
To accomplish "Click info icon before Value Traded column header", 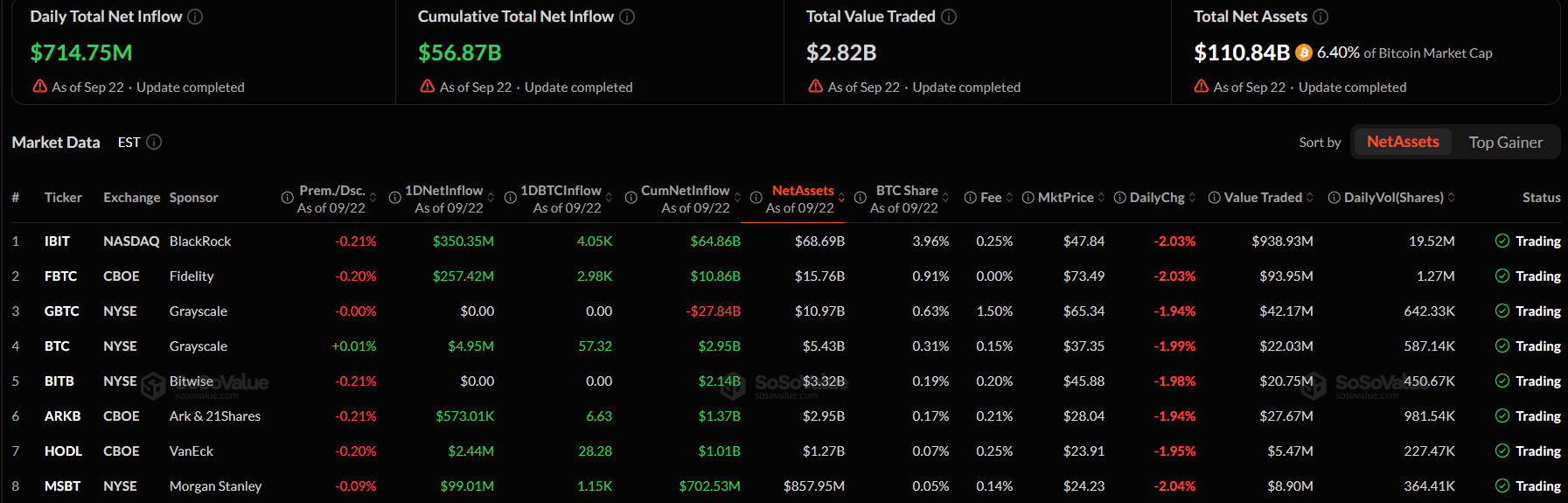I will pos(1215,198).
